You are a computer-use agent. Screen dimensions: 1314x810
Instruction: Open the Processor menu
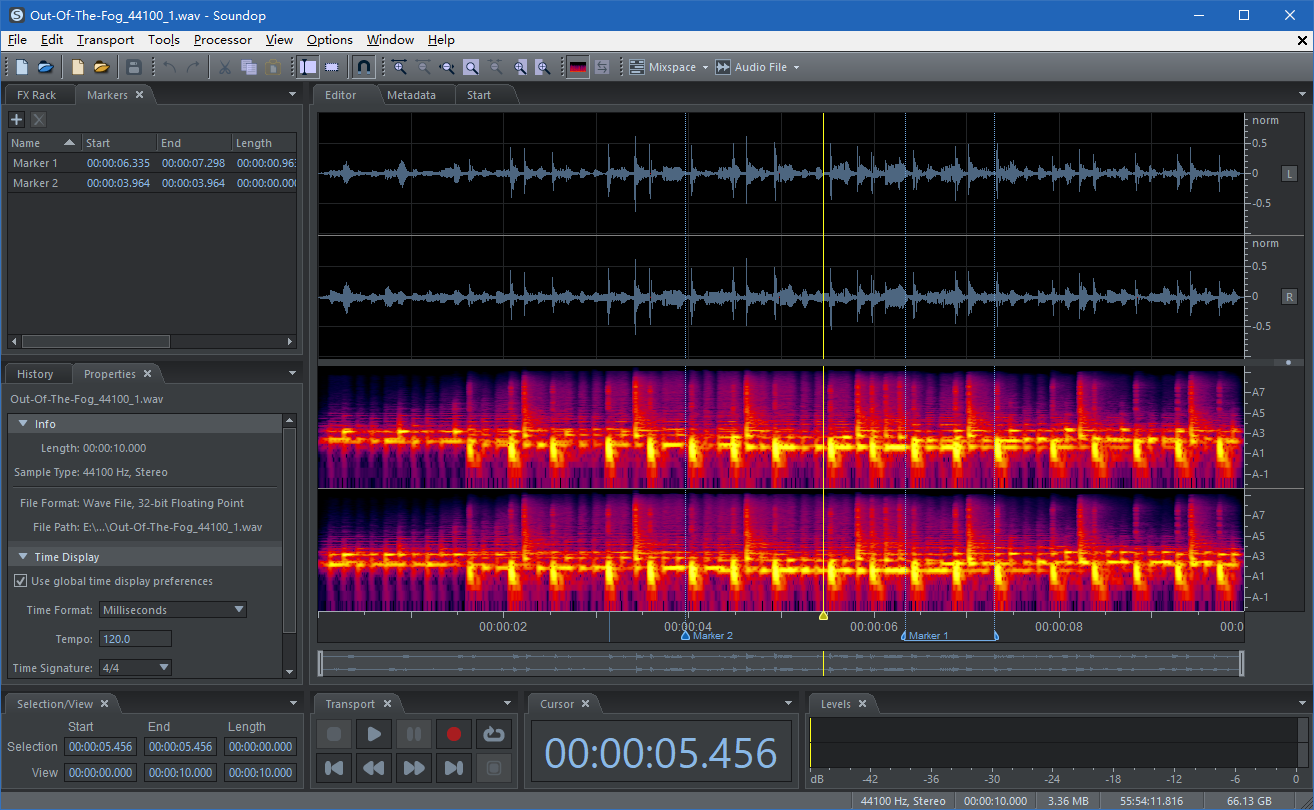tap(222, 40)
